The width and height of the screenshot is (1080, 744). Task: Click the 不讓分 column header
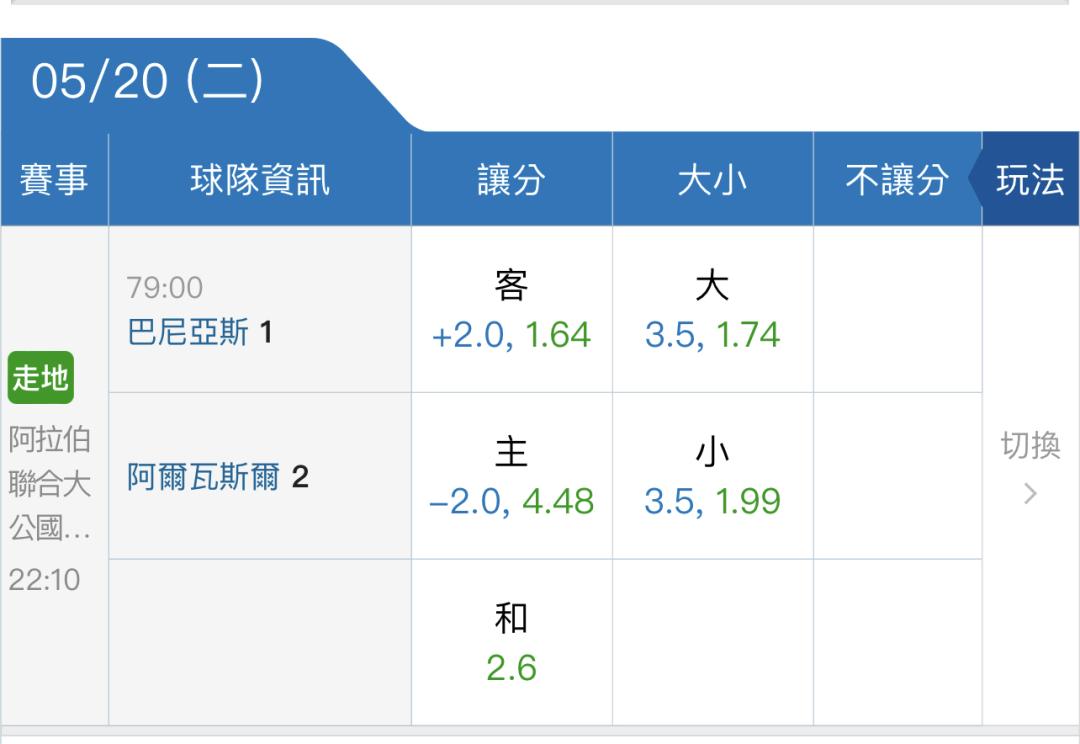[x=897, y=180]
